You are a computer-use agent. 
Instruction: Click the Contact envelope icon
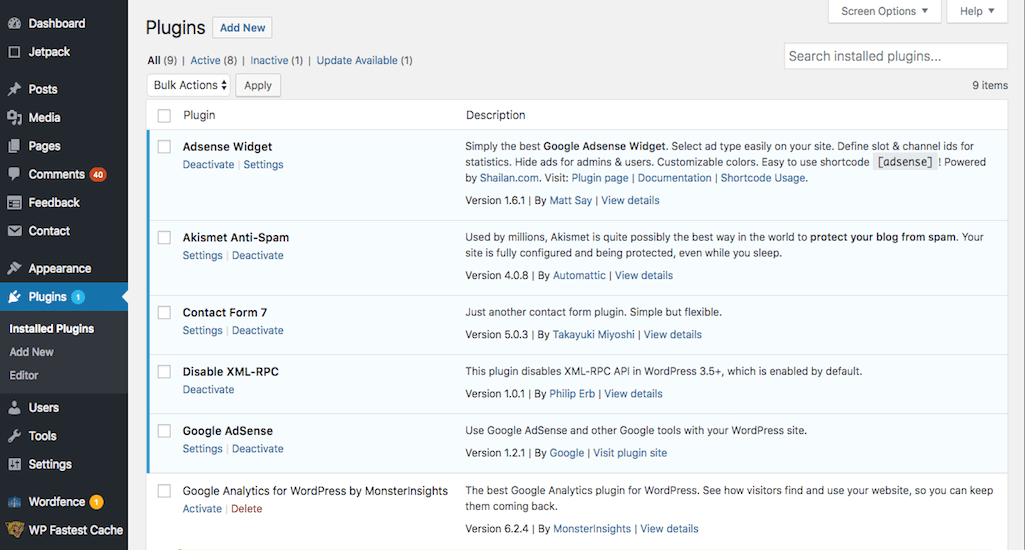pyautogui.click(x=14, y=231)
